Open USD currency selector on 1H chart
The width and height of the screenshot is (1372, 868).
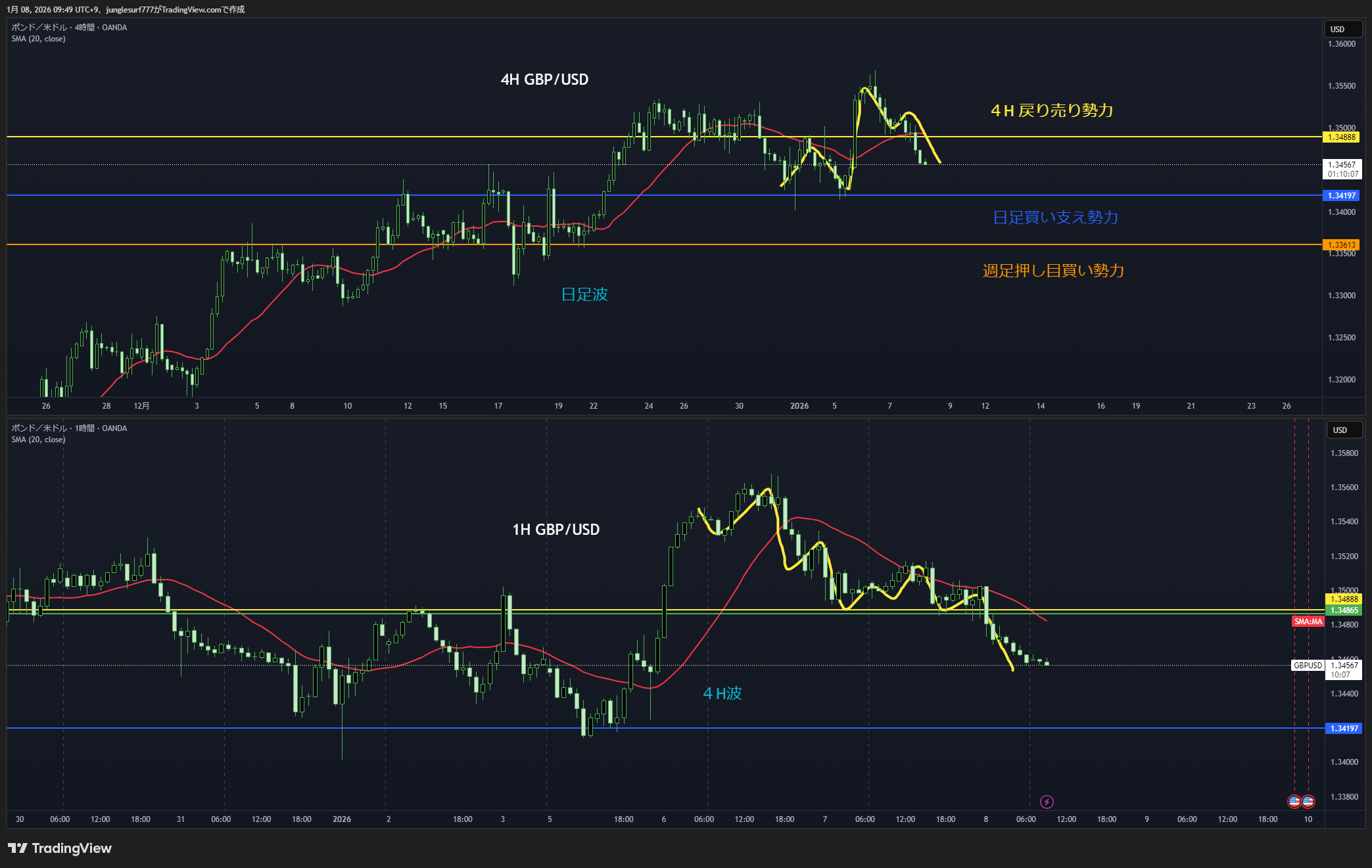tap(1344, 430)
